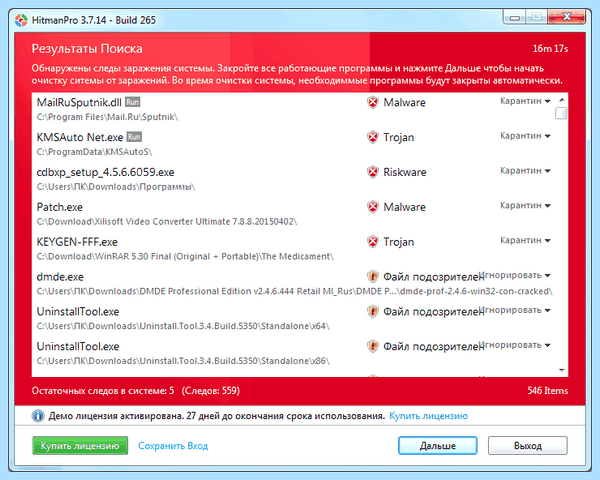Open Карантин dropdown for cdbxp_setup_4.5.6.6059.exe
Viewport: 600px width, 480px height.
(x=525, y=171)
